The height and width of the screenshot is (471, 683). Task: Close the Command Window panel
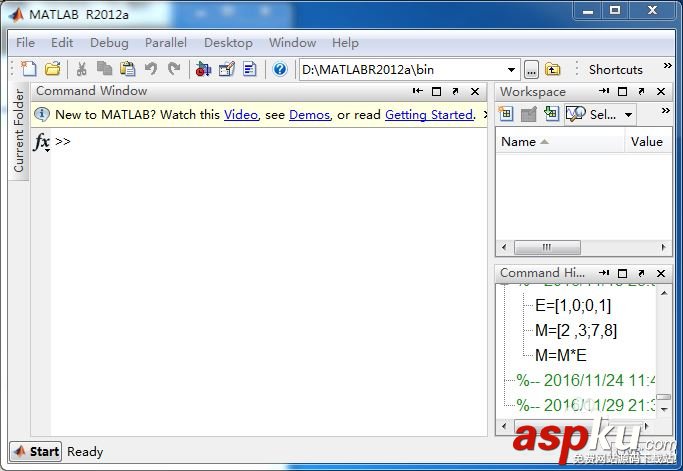(475, 91)
